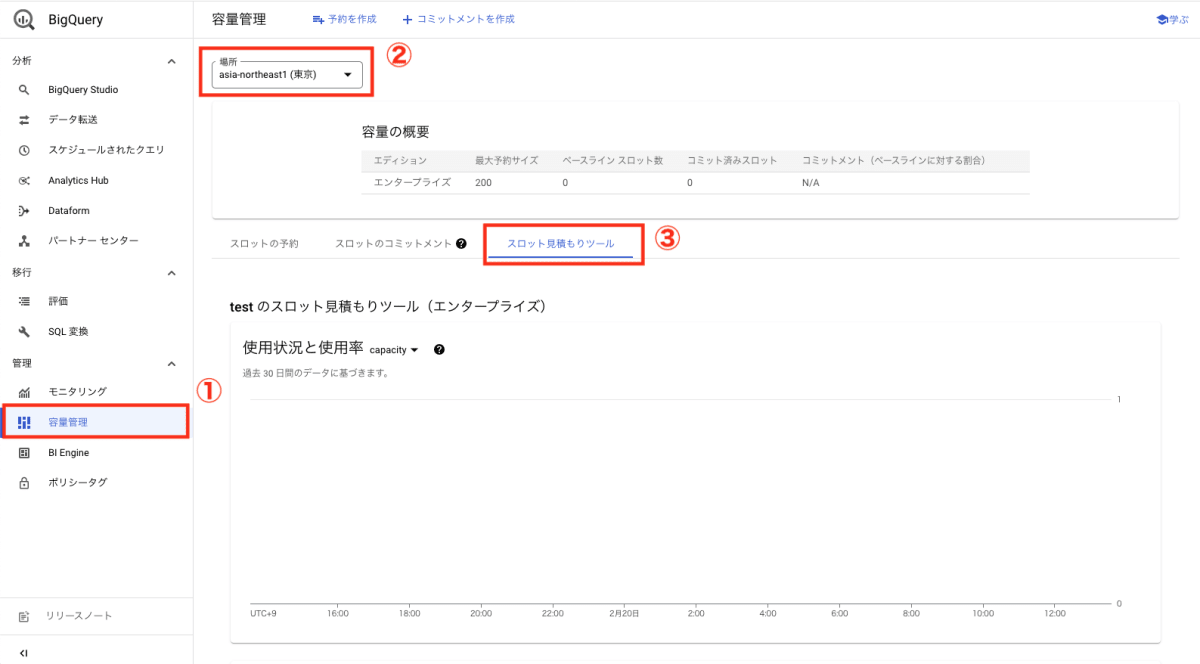Click the 最大予約サイズ value 200
Image resolution: width=1200 pixels, height=664 pixels.
coord(484,183)
